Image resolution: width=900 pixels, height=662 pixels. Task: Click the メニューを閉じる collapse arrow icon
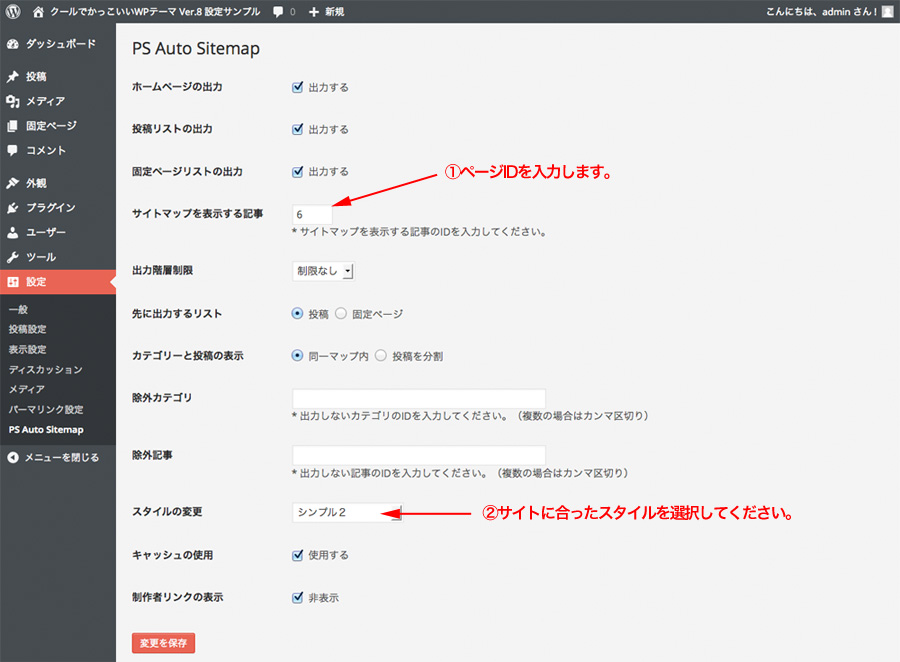pos(13,458)
